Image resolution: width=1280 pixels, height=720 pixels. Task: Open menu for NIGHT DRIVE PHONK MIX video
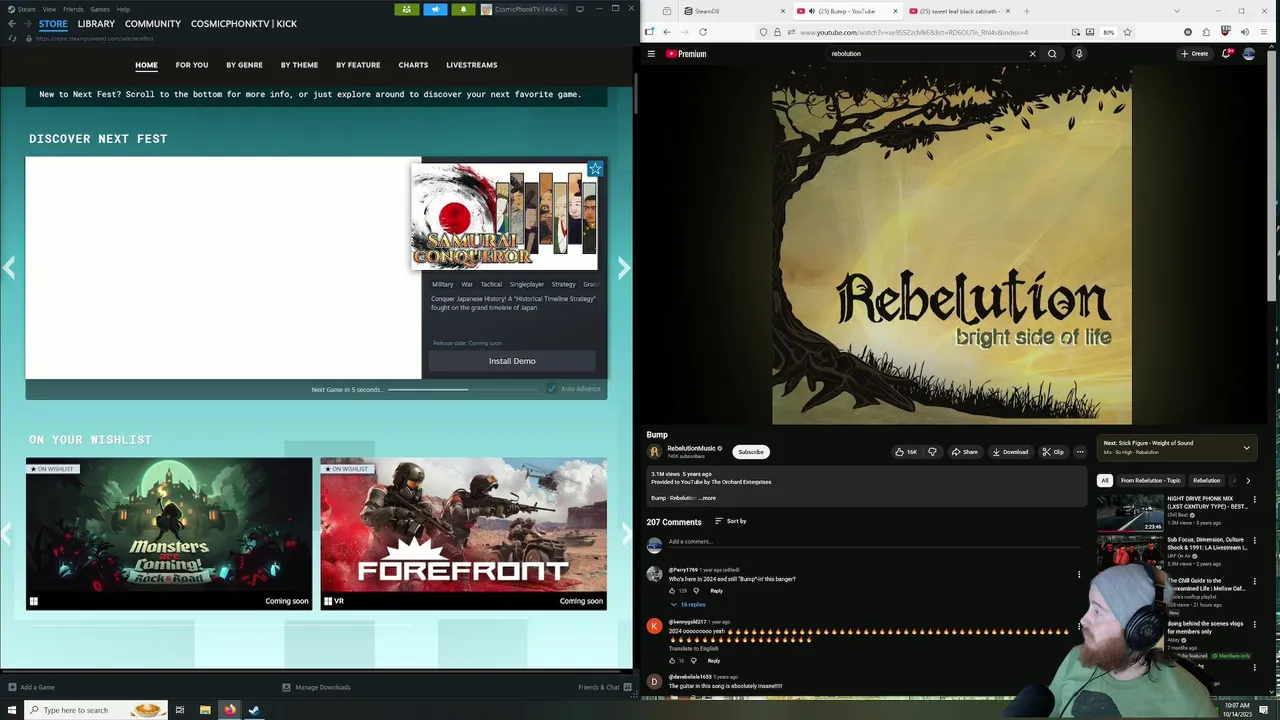(1254, 500)
